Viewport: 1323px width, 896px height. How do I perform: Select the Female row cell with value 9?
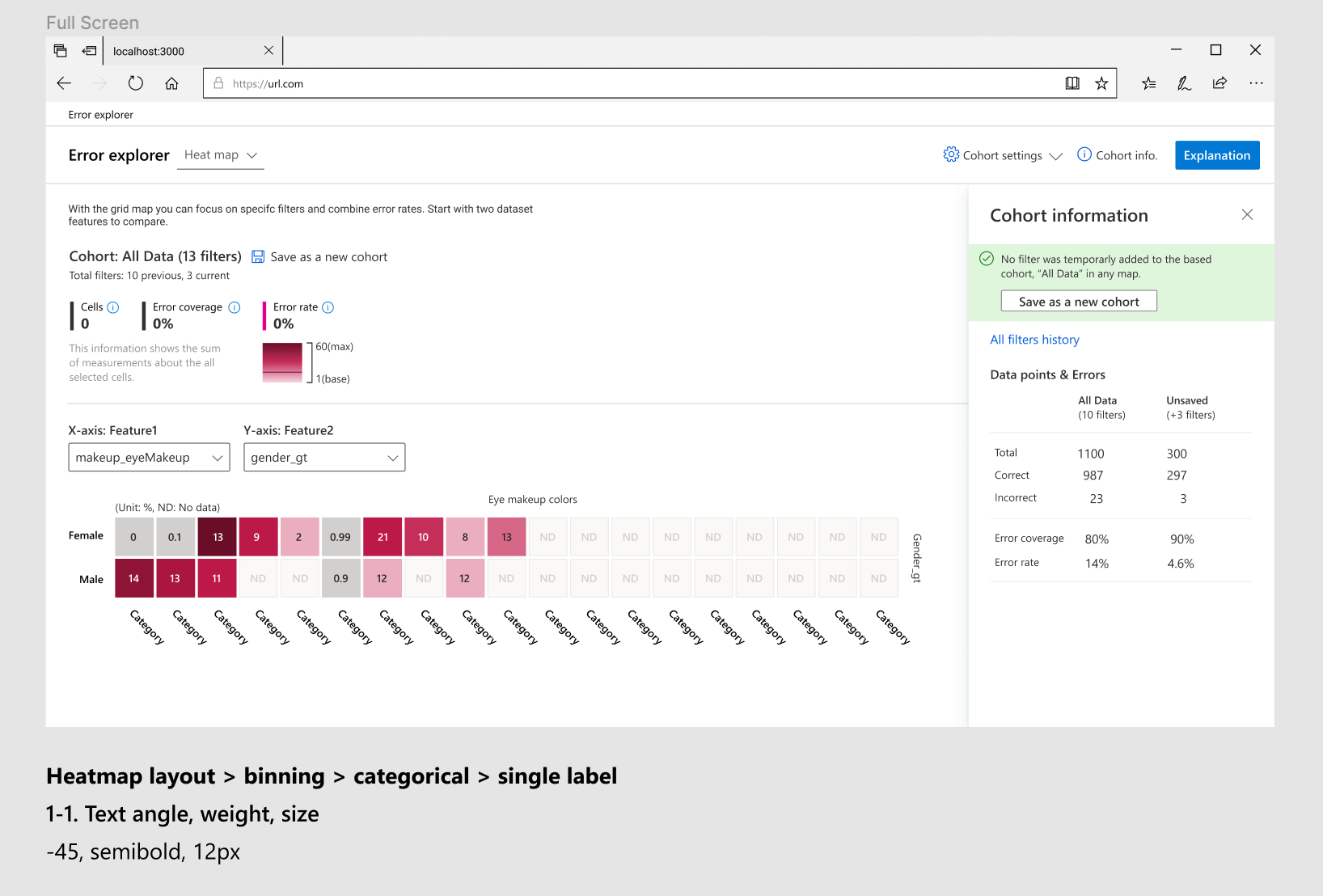(258, 537)
